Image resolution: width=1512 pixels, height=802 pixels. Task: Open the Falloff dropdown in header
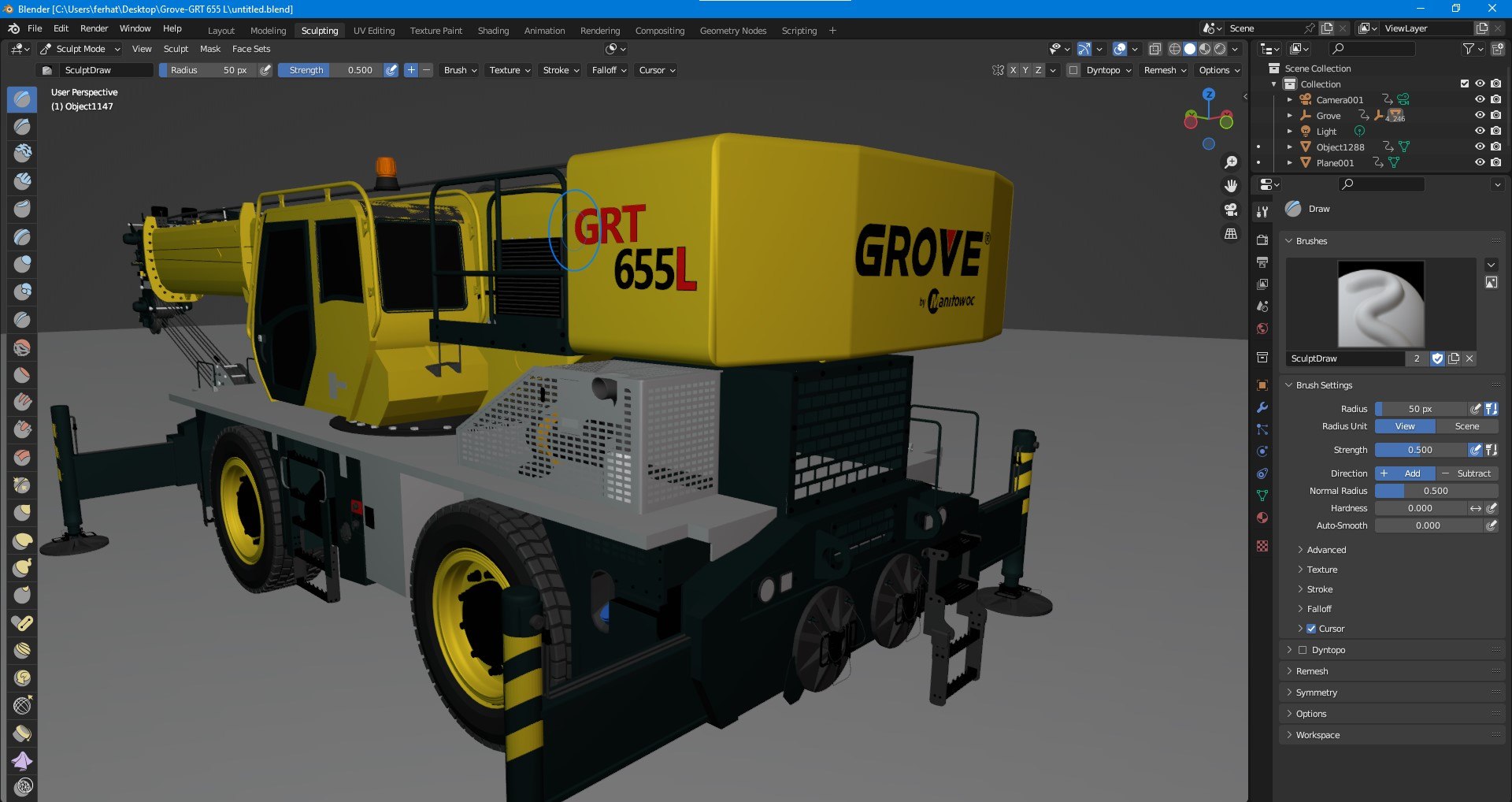tap(610, 70)
